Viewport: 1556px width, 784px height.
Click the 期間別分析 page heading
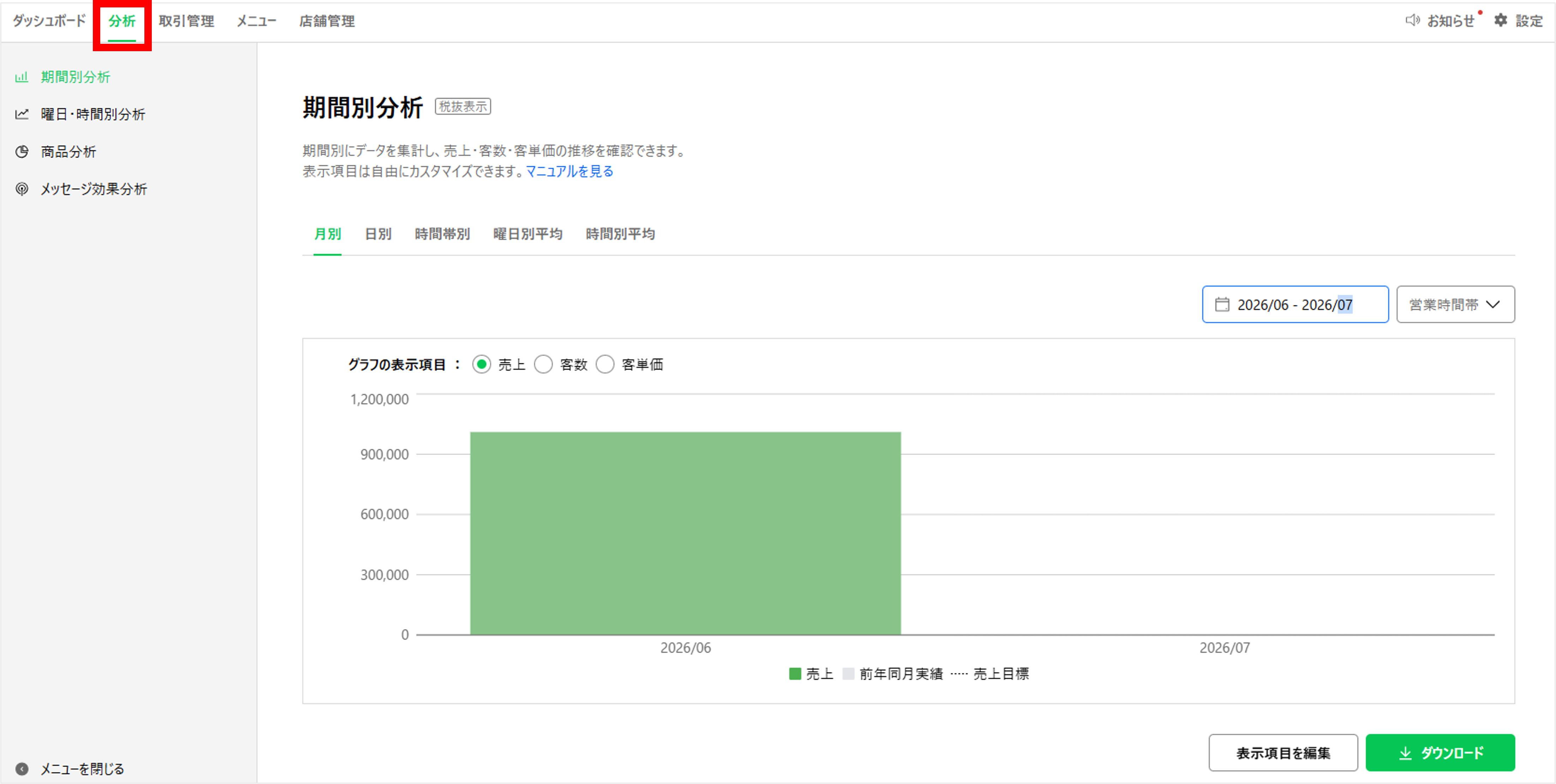pyautogui.click(x=363, y=108)
